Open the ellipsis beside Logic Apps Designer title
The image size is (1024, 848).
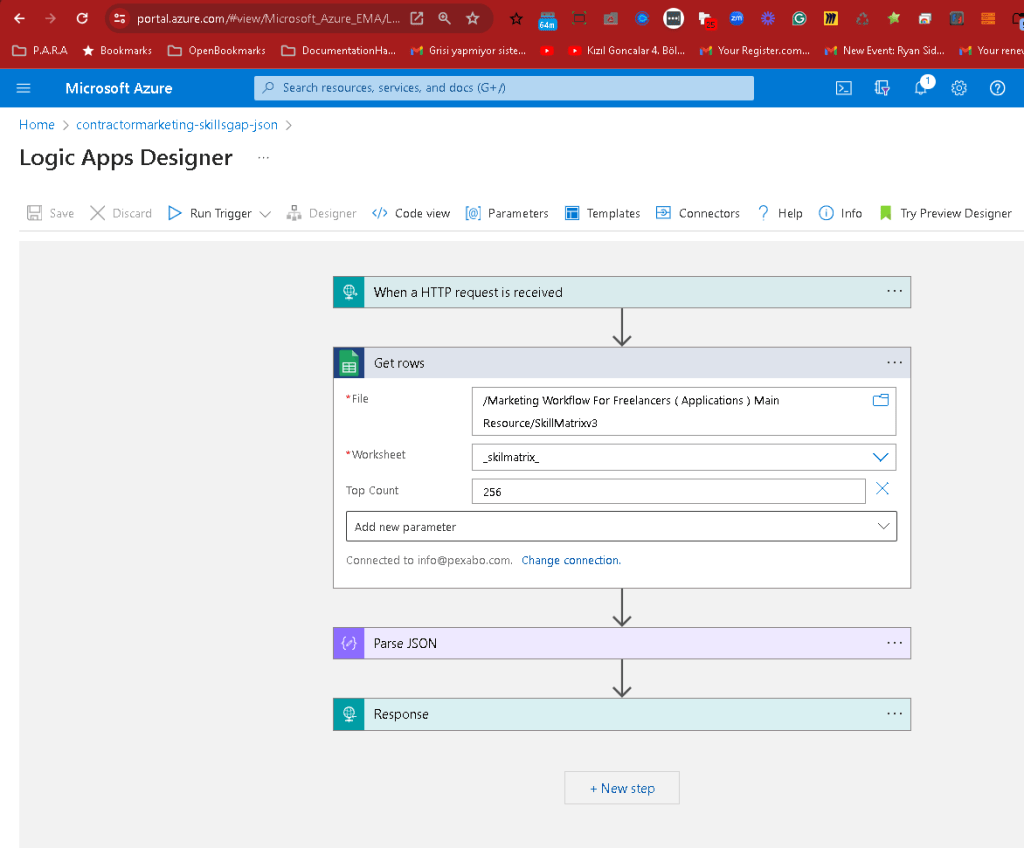(263, 157)
